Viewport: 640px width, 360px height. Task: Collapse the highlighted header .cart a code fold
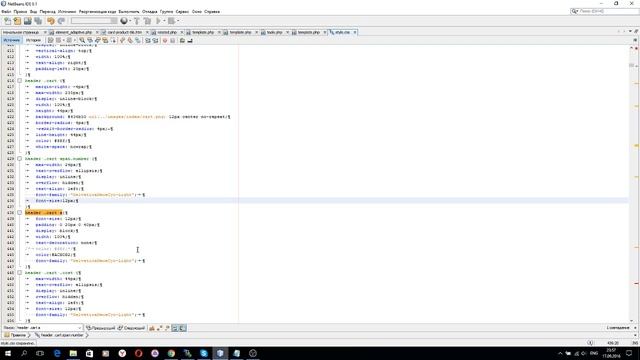(20, 213)
